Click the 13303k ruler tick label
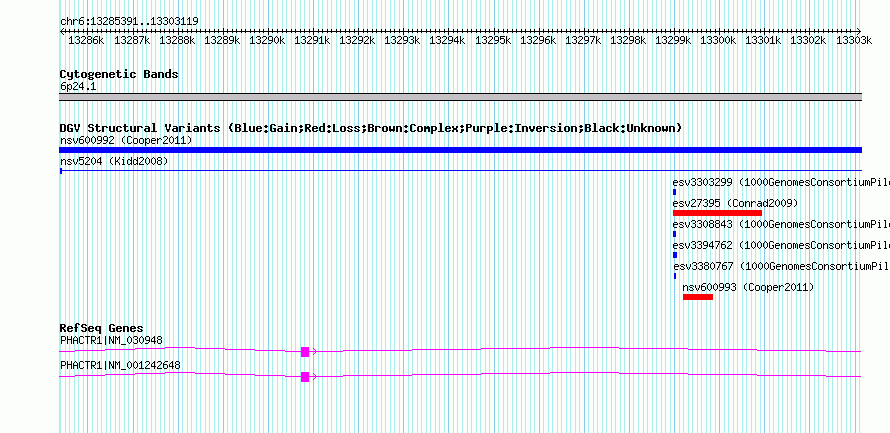 [x=854, y=41]
